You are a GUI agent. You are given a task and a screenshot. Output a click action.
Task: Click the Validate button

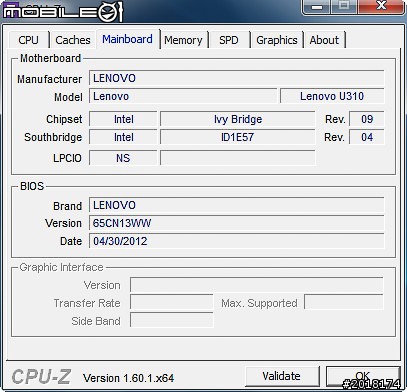[281, 376]
